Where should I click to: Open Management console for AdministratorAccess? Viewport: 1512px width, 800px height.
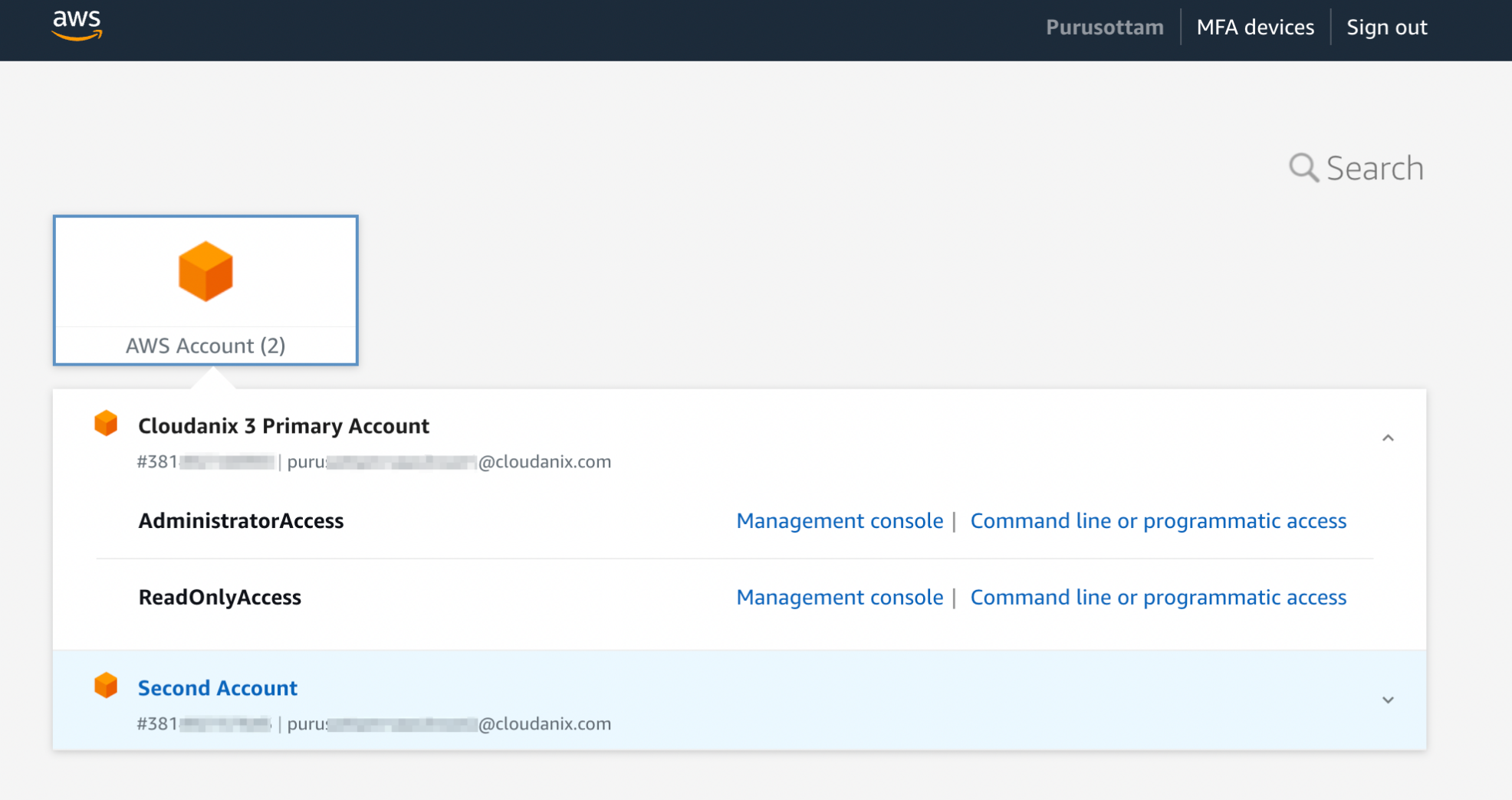(x=840, y=521)
